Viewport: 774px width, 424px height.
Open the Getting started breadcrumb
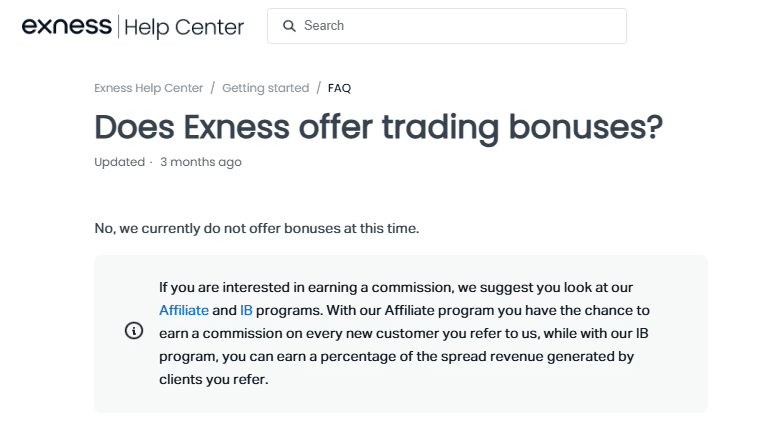(266, 88)
